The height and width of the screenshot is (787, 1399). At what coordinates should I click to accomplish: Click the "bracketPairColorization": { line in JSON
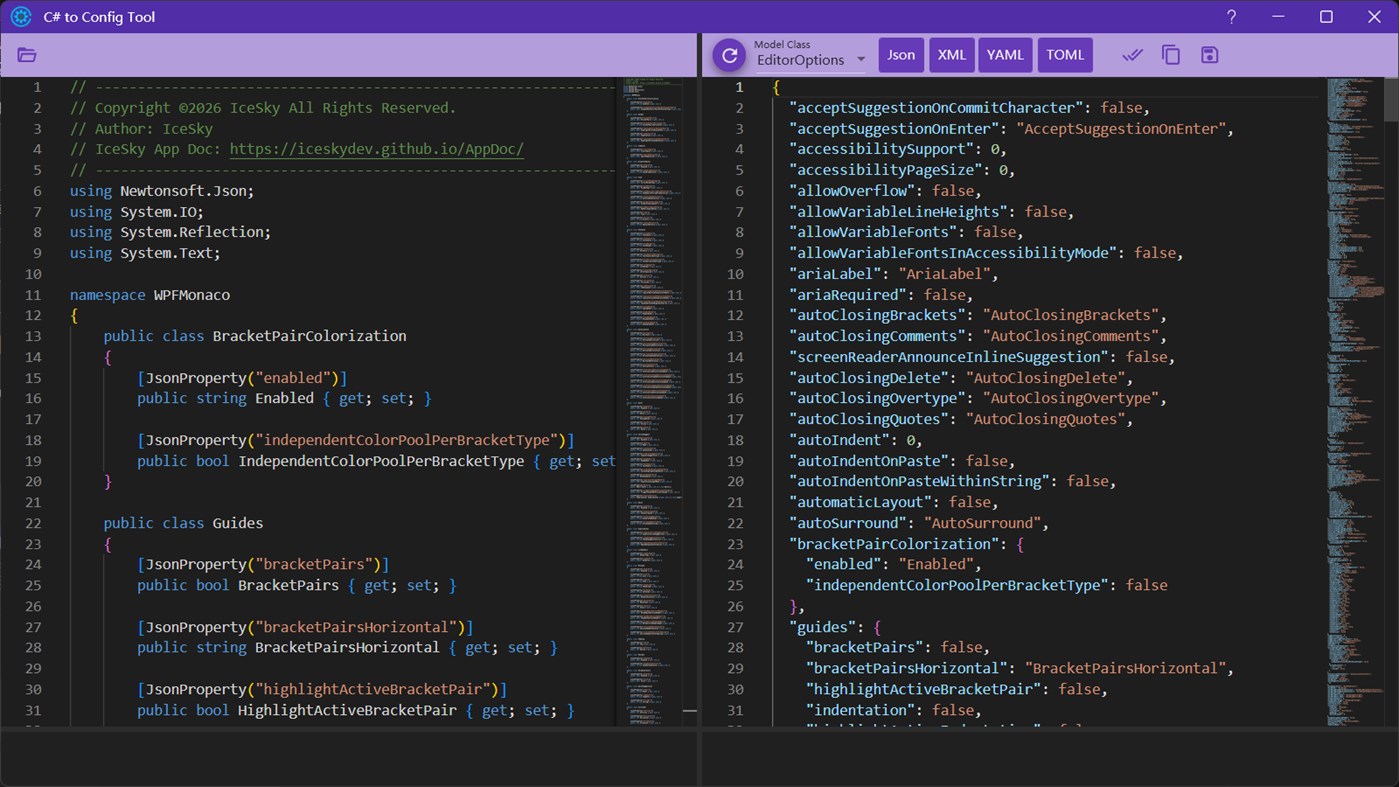coord(907,544)
